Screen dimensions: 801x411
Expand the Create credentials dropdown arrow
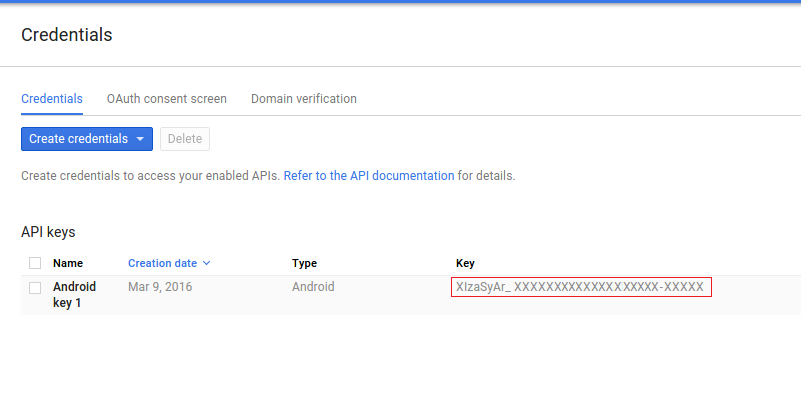[x=140, y=139]
